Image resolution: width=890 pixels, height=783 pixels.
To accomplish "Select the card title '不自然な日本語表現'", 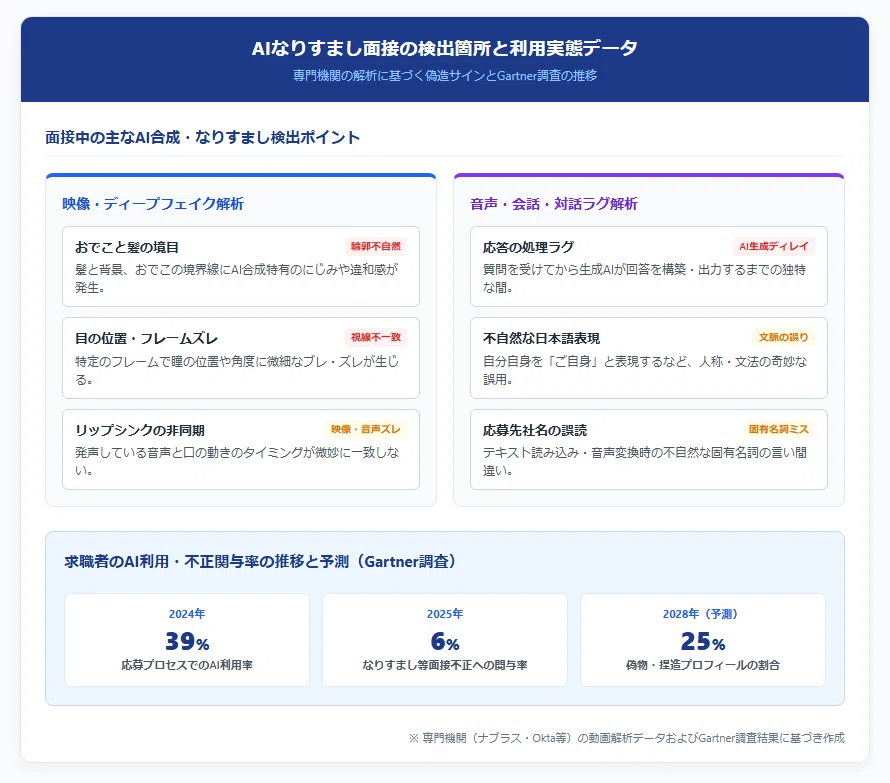I will pyautogui.click(x=541, y=338).
